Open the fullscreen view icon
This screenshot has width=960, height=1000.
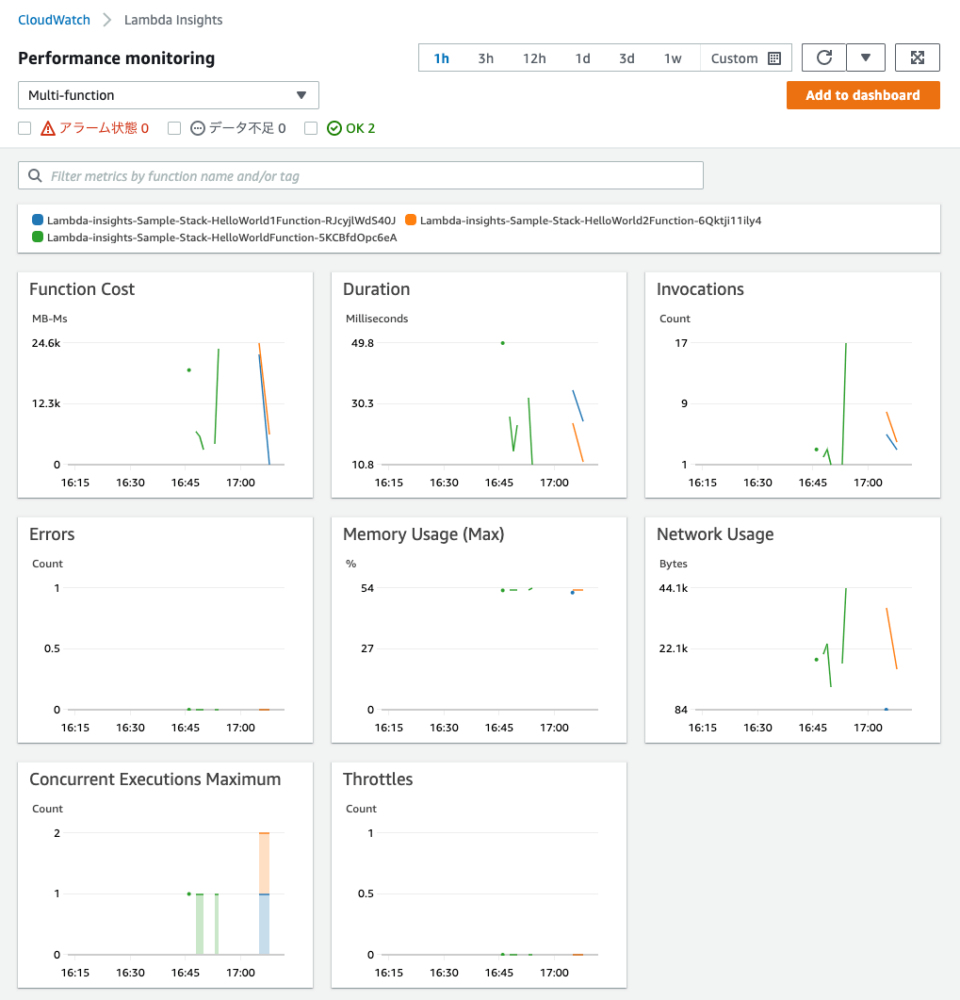click(917, 57)
